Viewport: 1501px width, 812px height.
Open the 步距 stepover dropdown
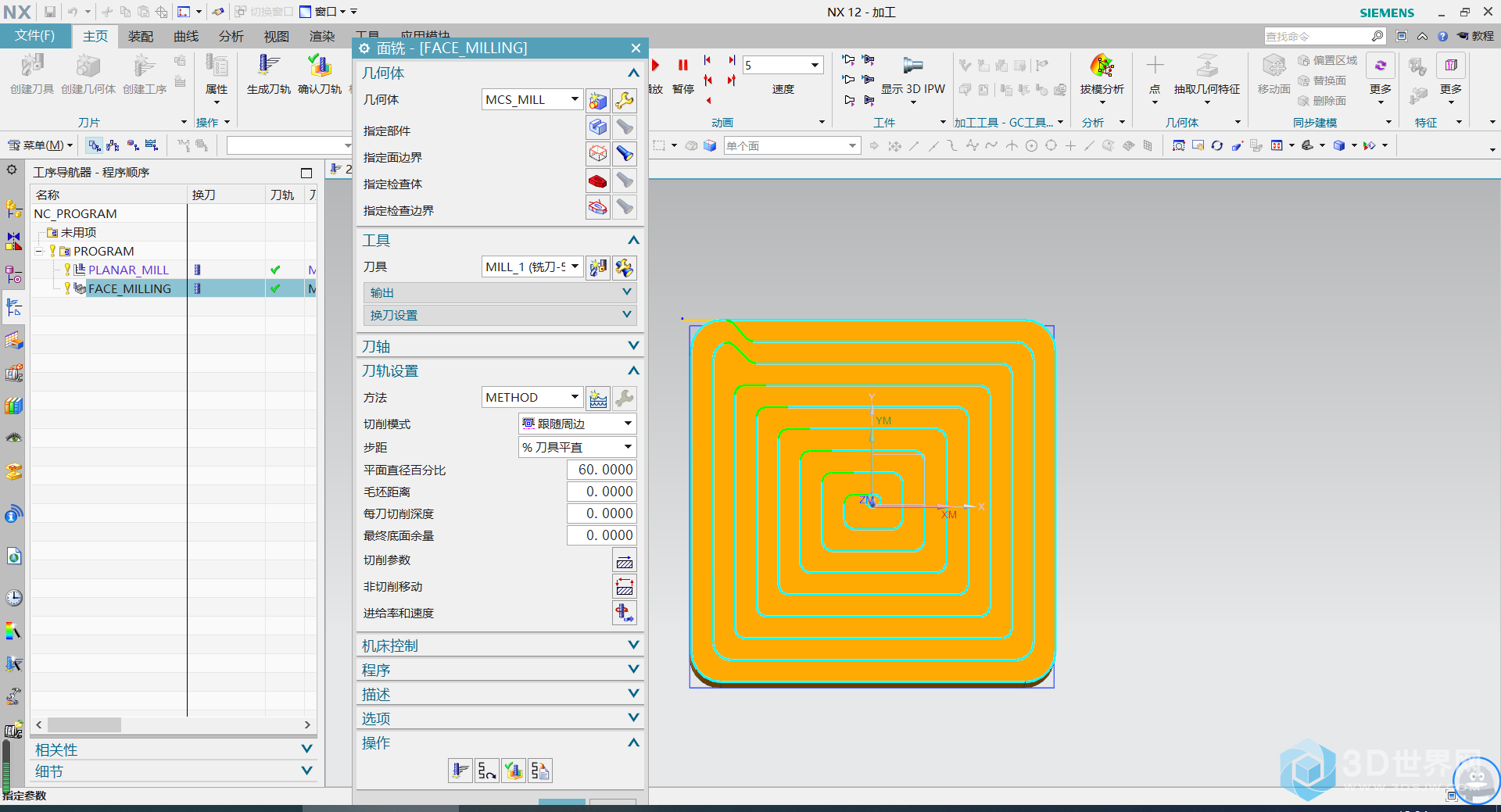(628, 447)
